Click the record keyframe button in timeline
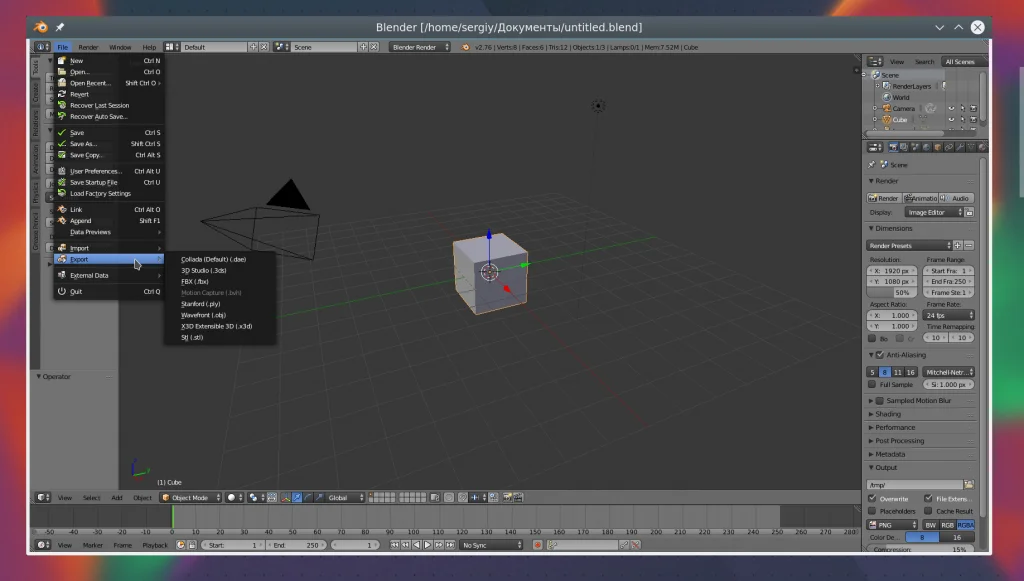This screenshot has height=581, width=1024. click(x=537, y=545)
